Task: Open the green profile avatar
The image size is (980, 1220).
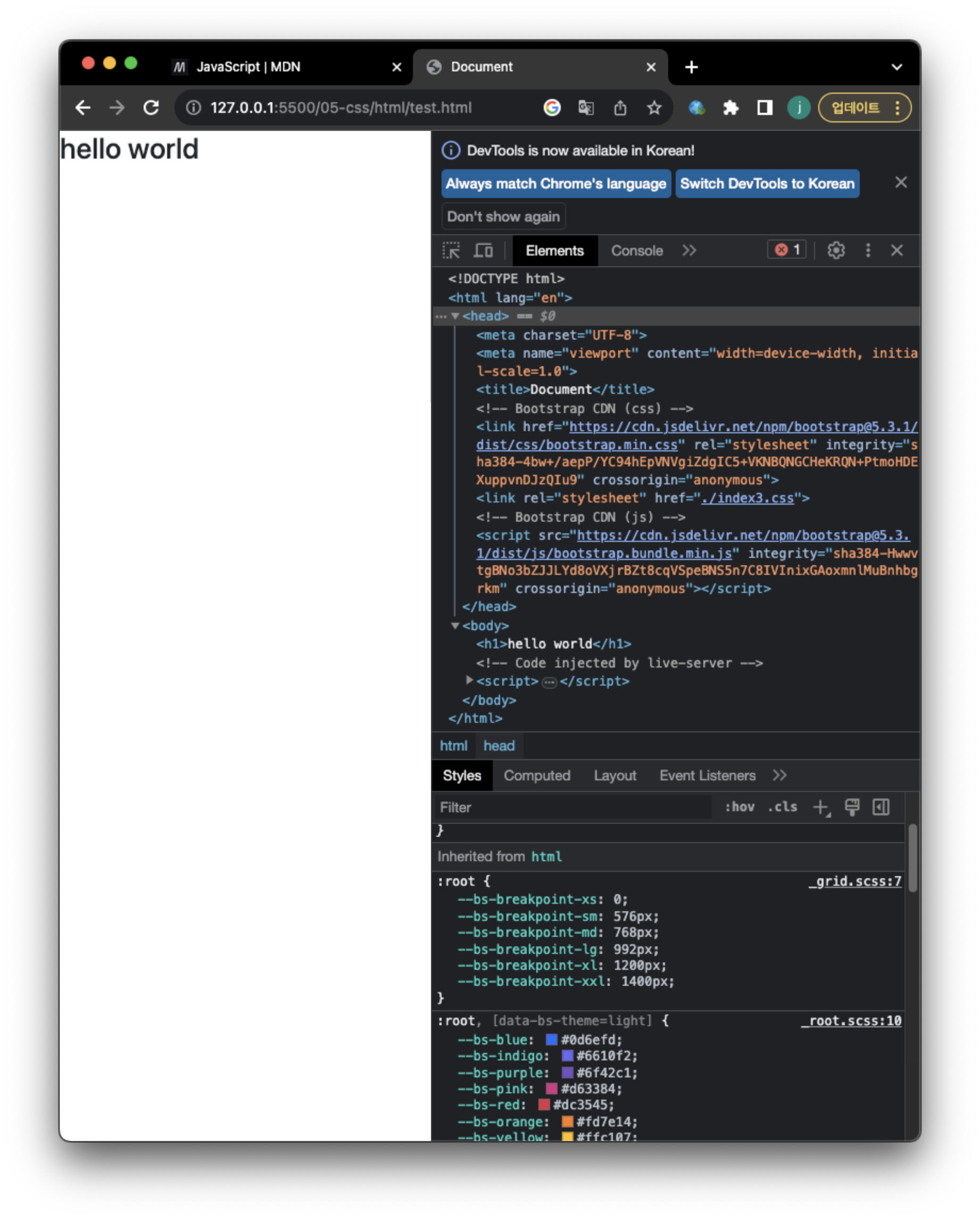Action: [798, 108]
